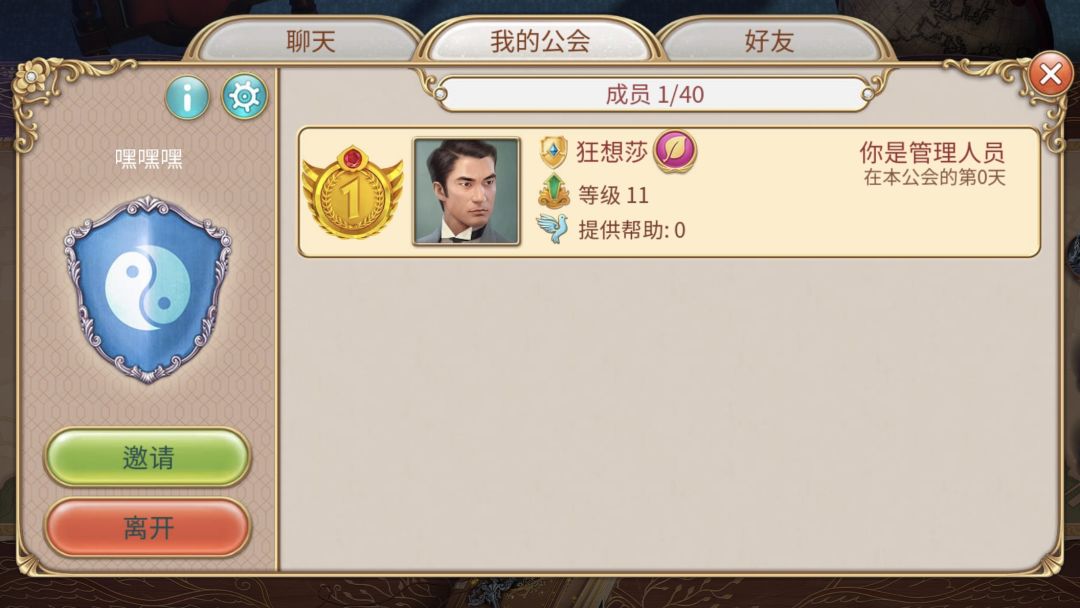
Task: Tap the blue gem shield rank icon
Action: click(554, 152)
